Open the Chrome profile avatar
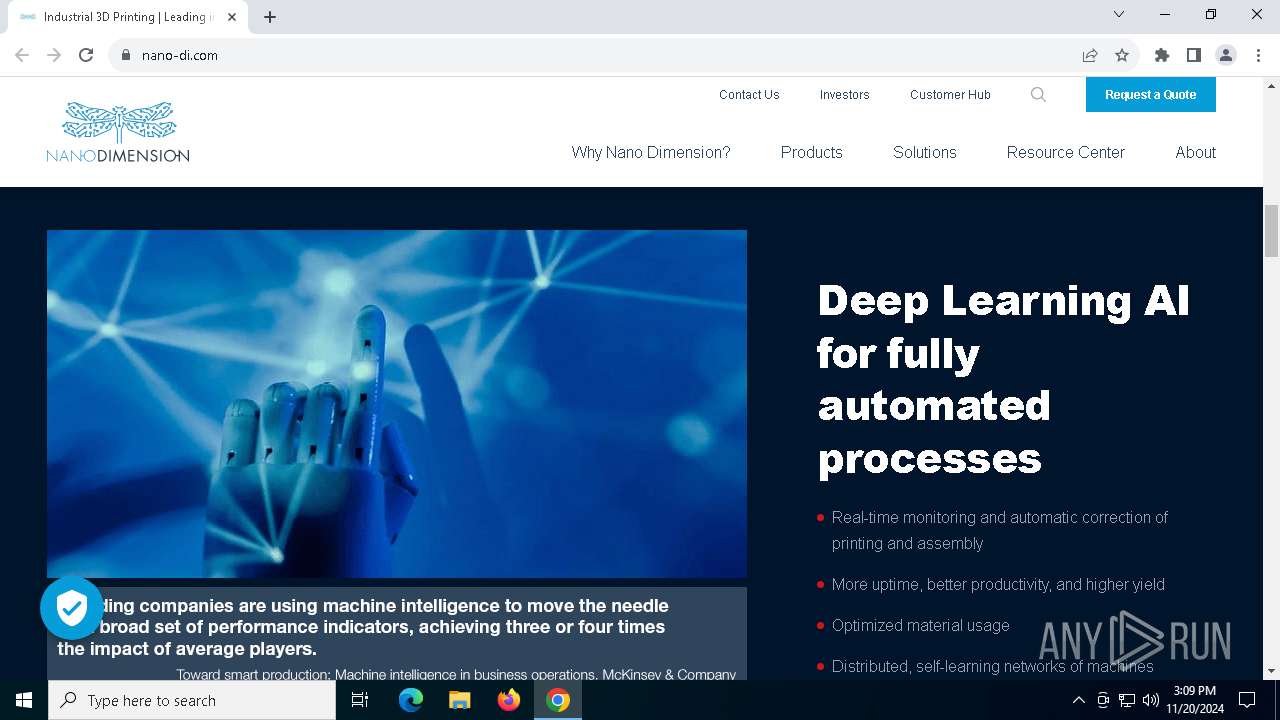Viewport: 1280px width, 720px height. (1226, 55)
